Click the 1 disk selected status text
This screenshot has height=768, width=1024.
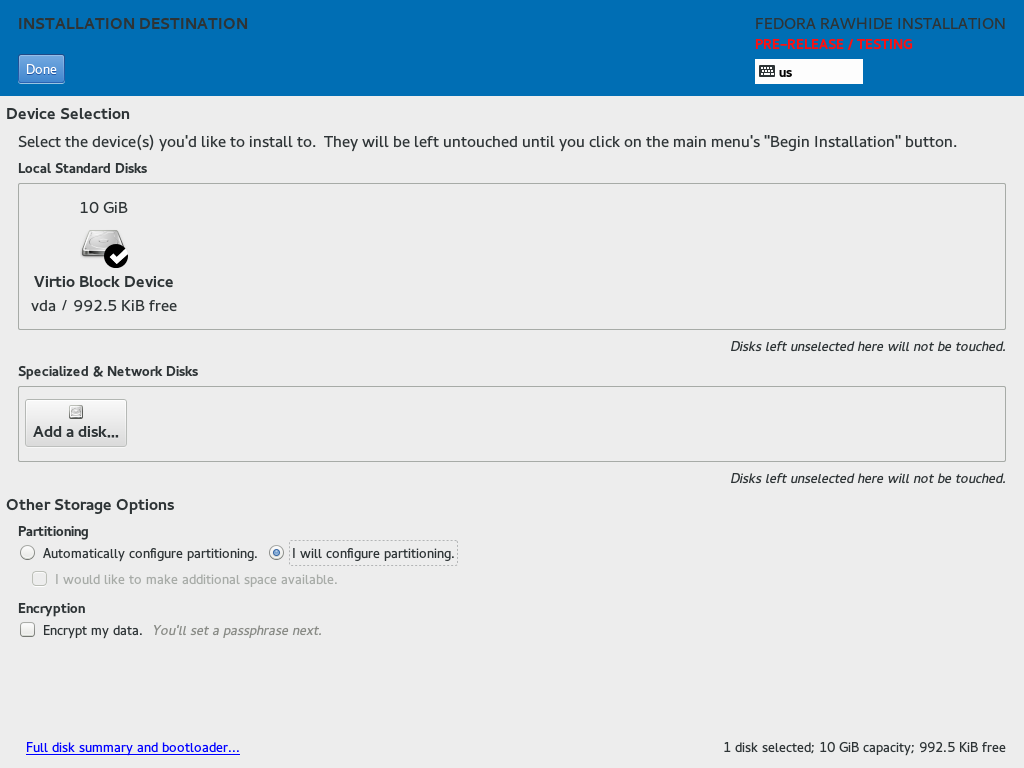tap(864, 748)
